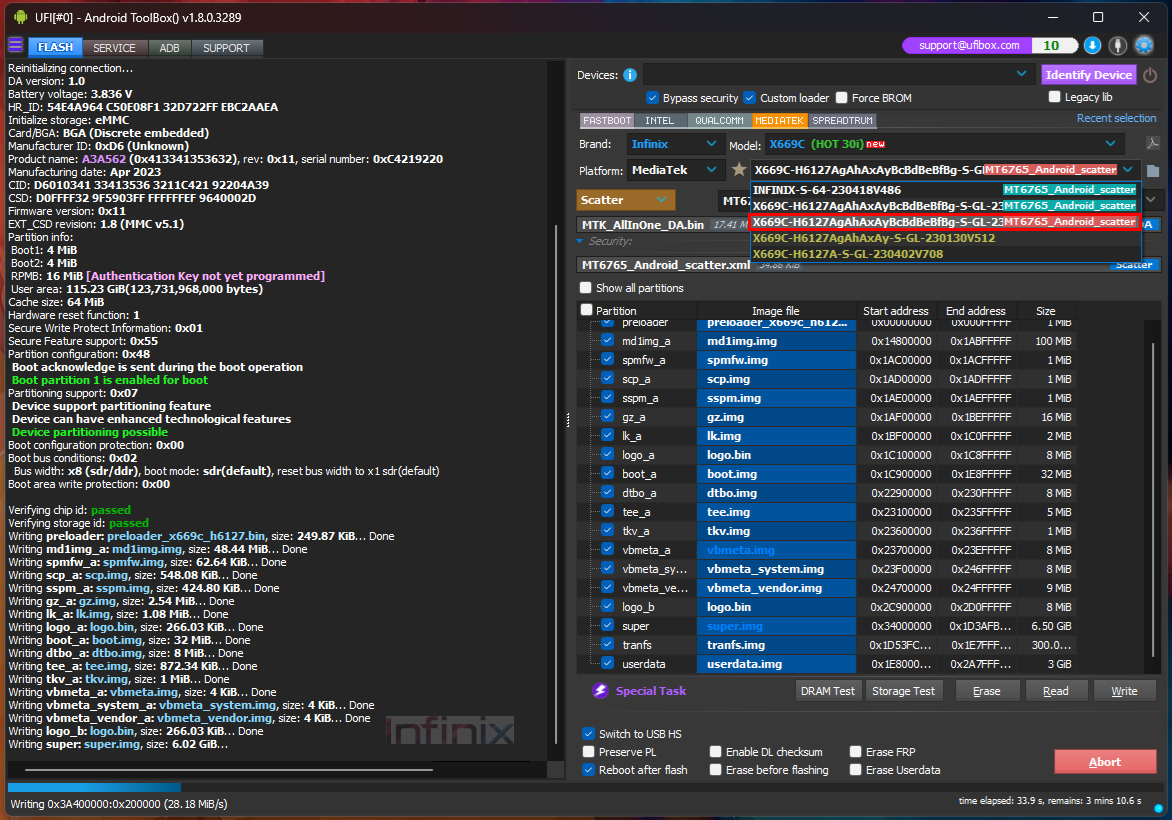Collapse the firmware selection dropdown arrow
1172x820 pixels.
[1127, 170]
